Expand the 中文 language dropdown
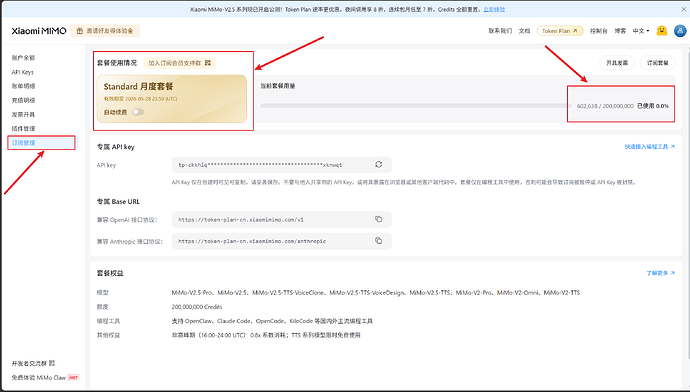This screenshot has height=392, width=690. tap(641, 31)
